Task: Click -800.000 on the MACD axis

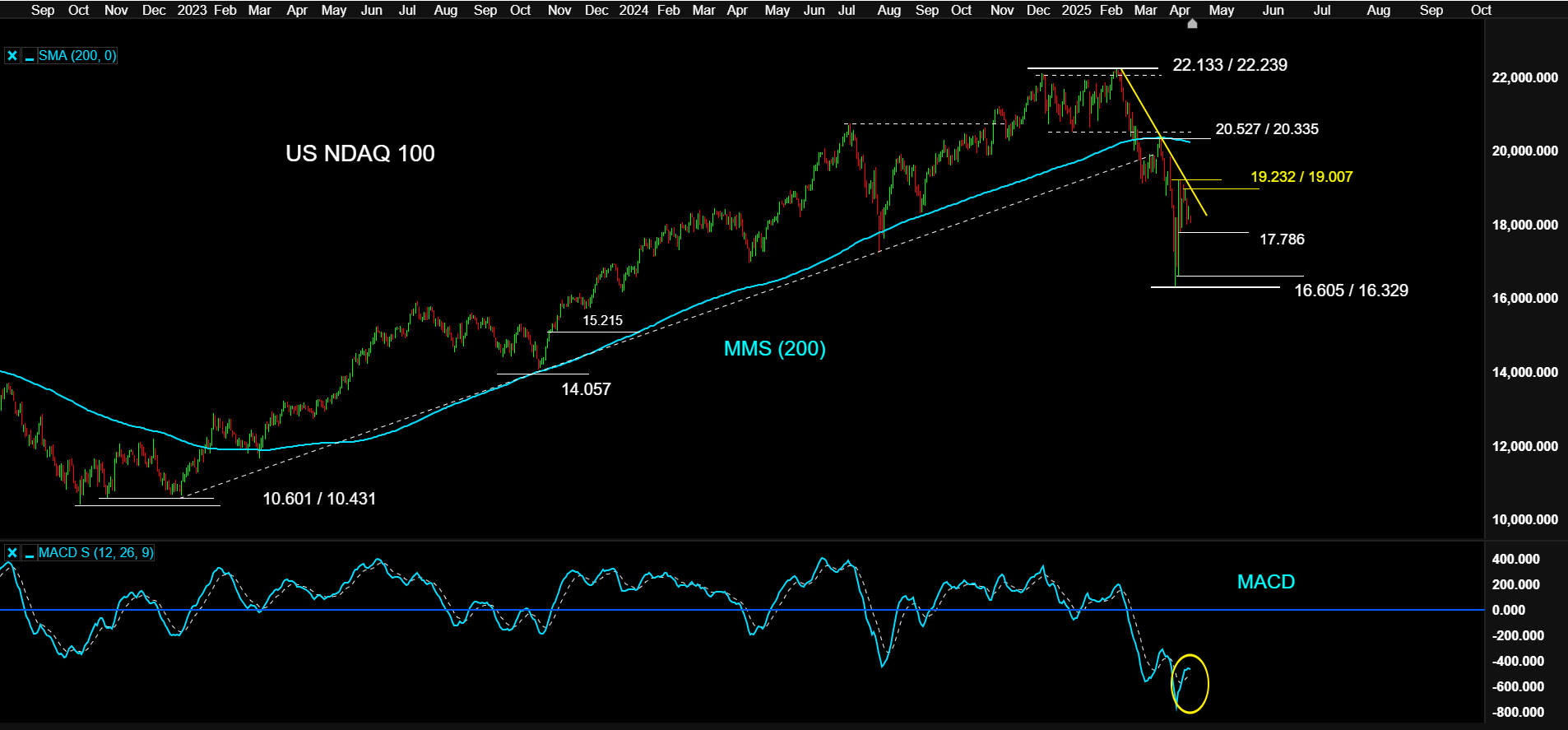Action: click(x=1518, y=712)
